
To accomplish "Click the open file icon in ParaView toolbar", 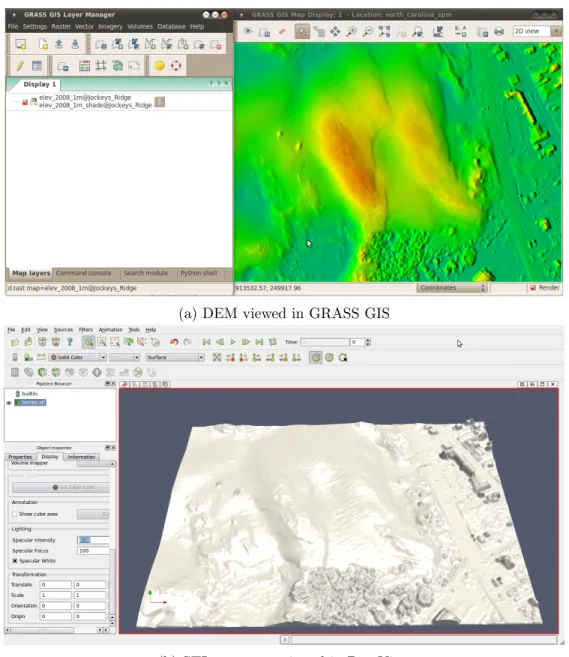I will [15, 342].
